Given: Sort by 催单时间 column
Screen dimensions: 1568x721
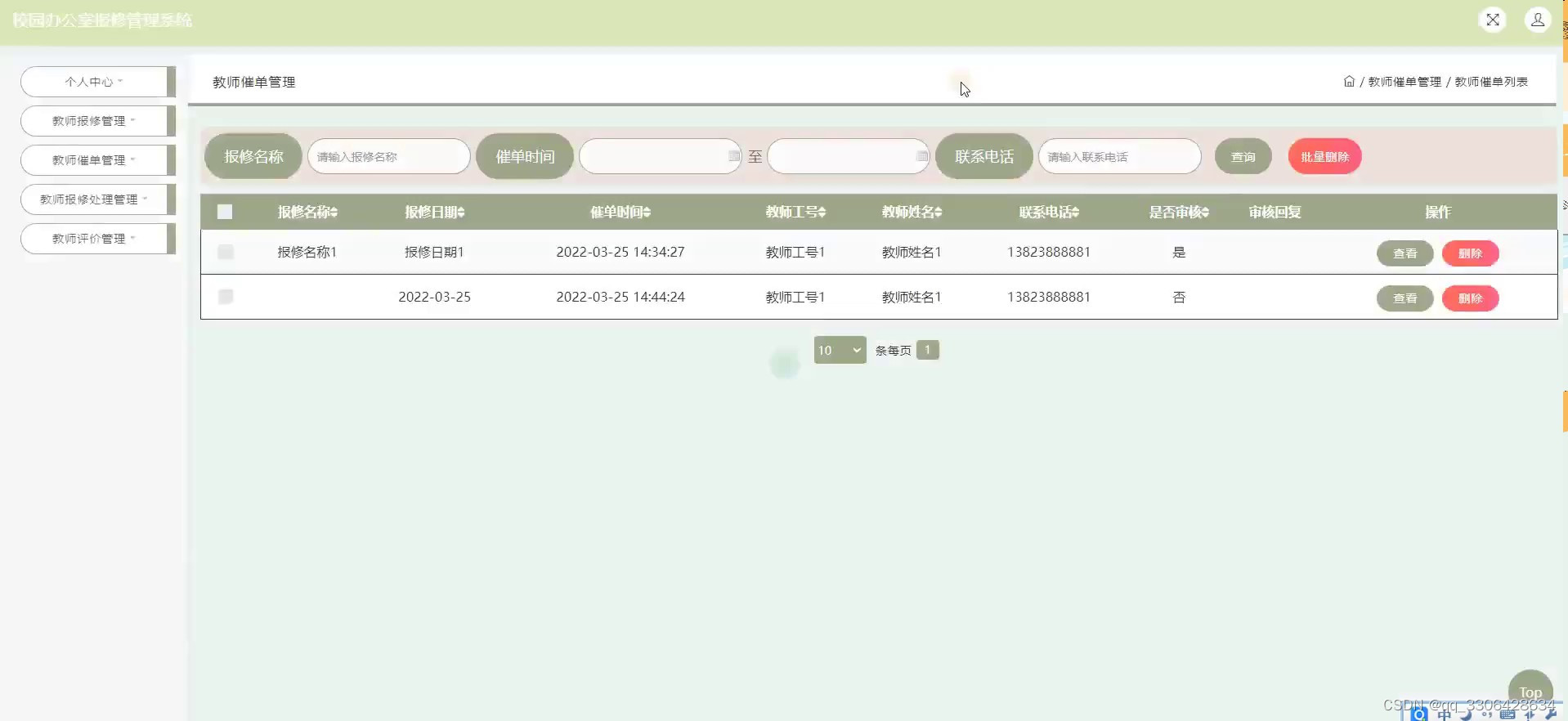Looking at the screenshot, I should 620,213.
